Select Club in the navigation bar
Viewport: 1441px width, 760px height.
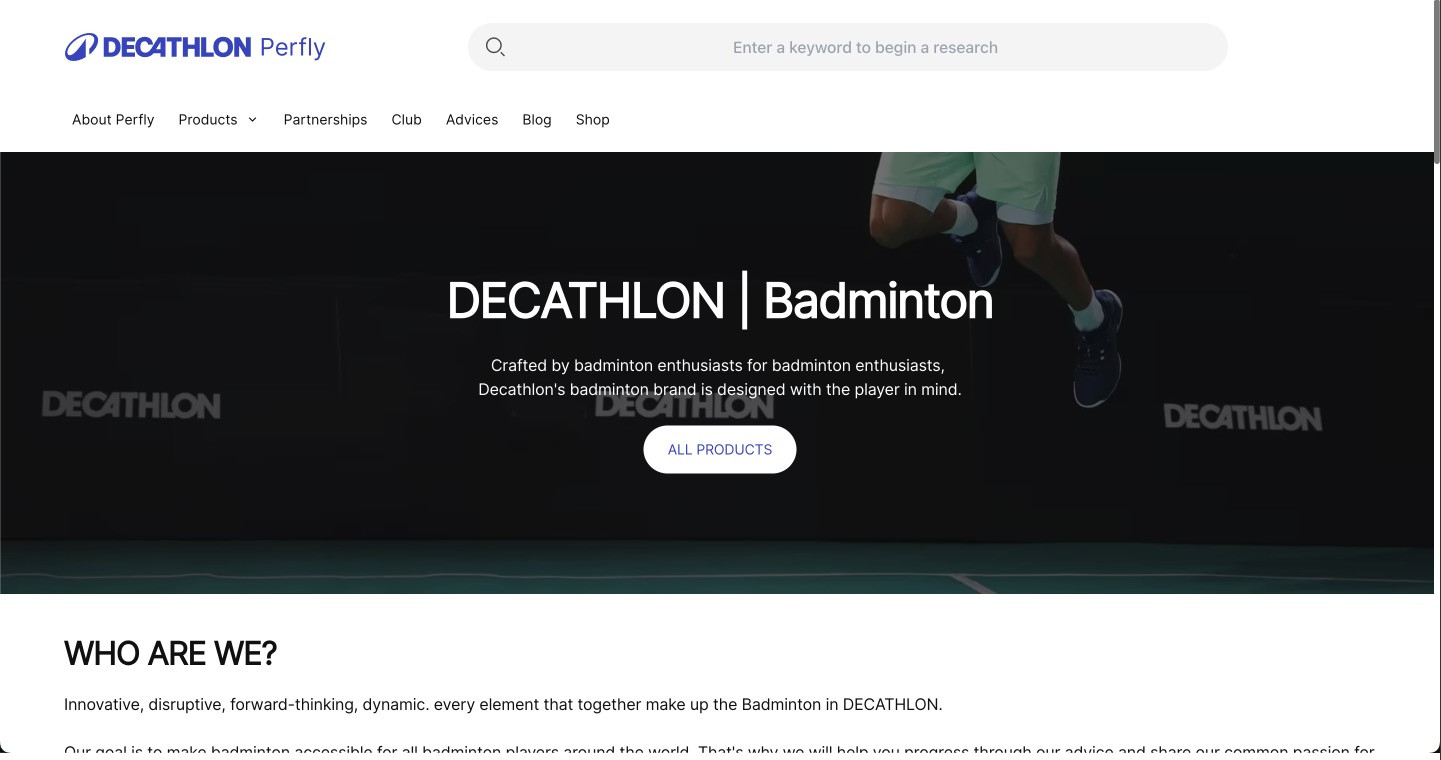click(406, 120)
